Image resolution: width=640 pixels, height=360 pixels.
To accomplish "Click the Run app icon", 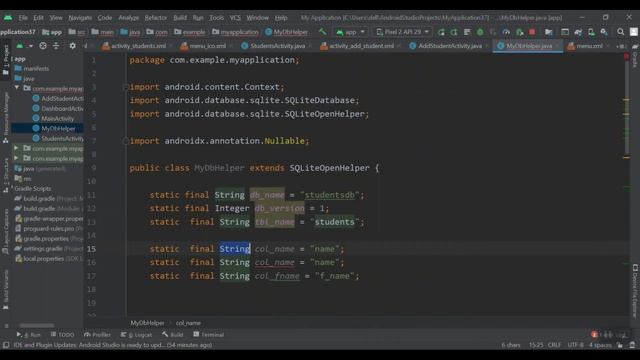I will pos(441,32).
